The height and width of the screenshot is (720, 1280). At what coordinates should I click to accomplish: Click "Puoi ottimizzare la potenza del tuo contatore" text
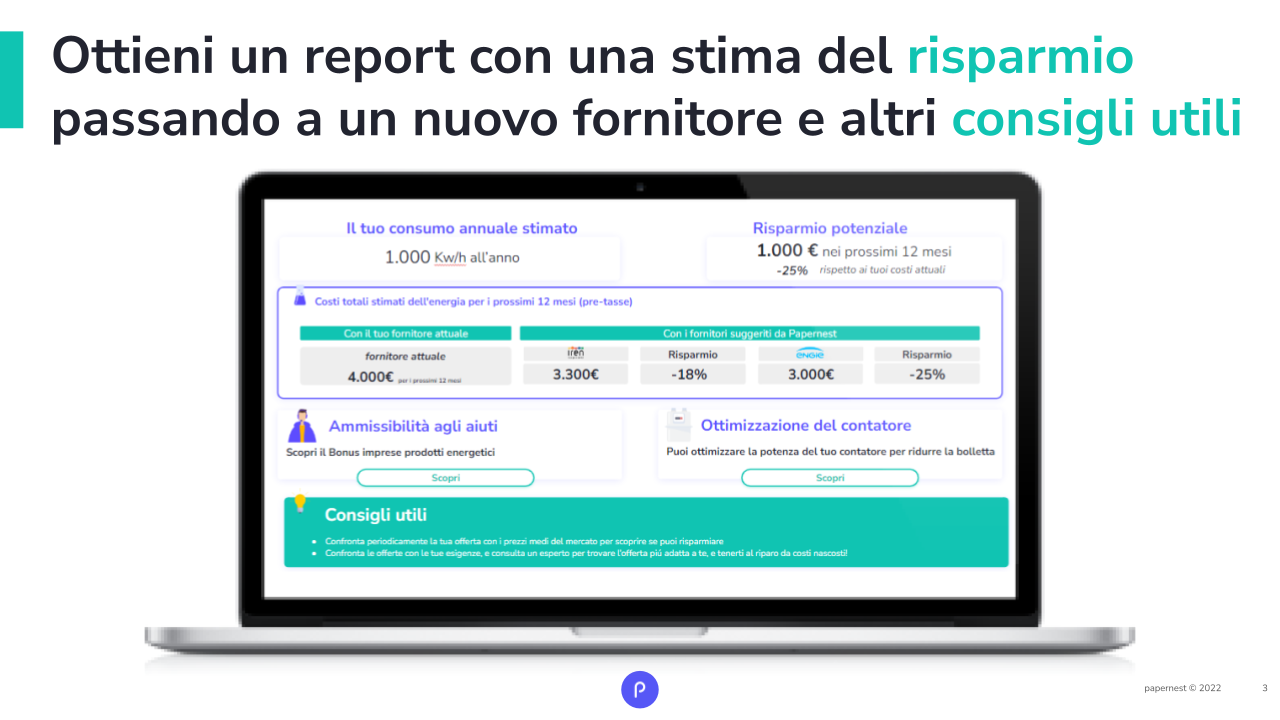830,451
